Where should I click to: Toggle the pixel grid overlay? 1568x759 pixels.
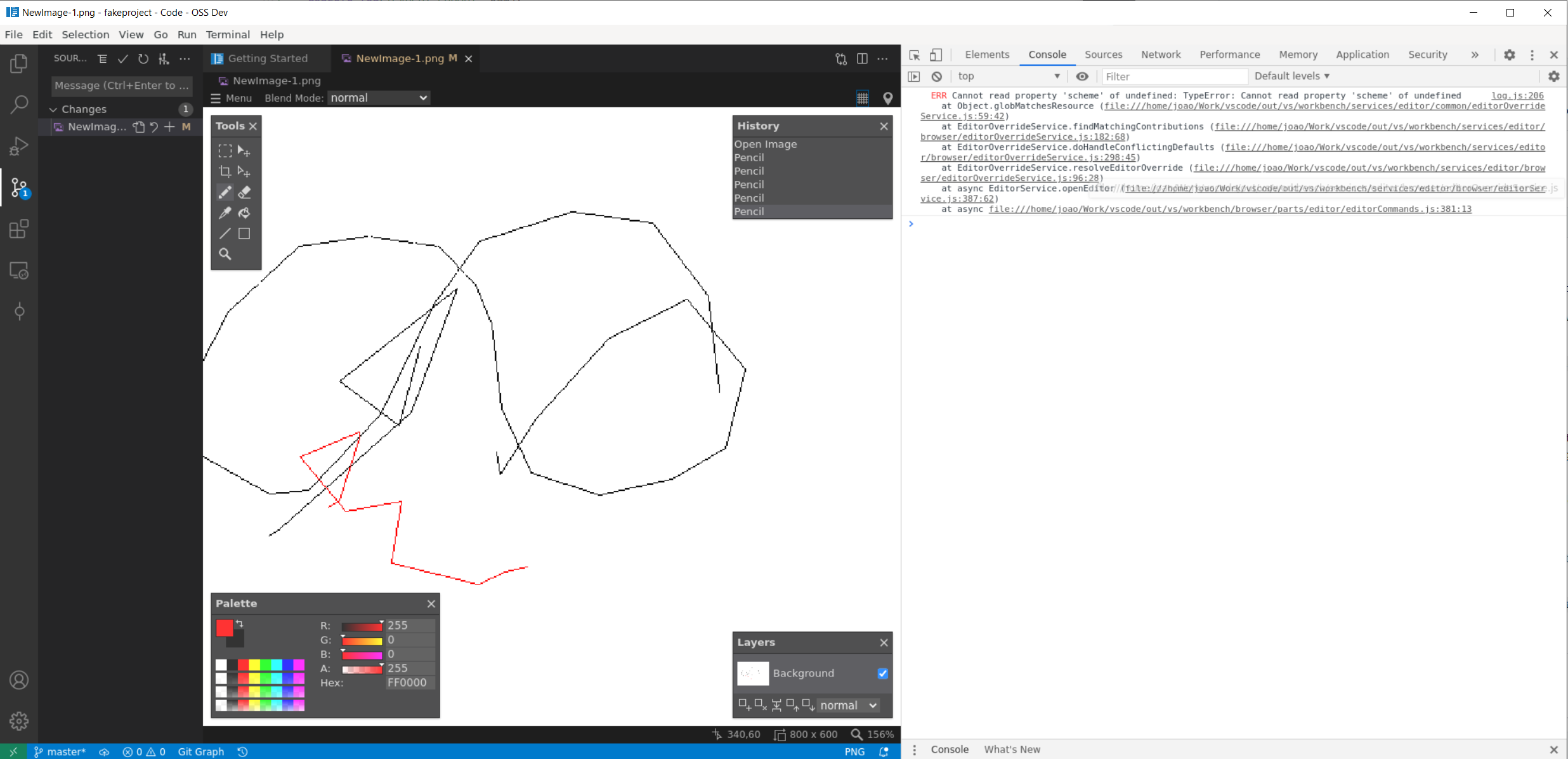click(863, 98)
